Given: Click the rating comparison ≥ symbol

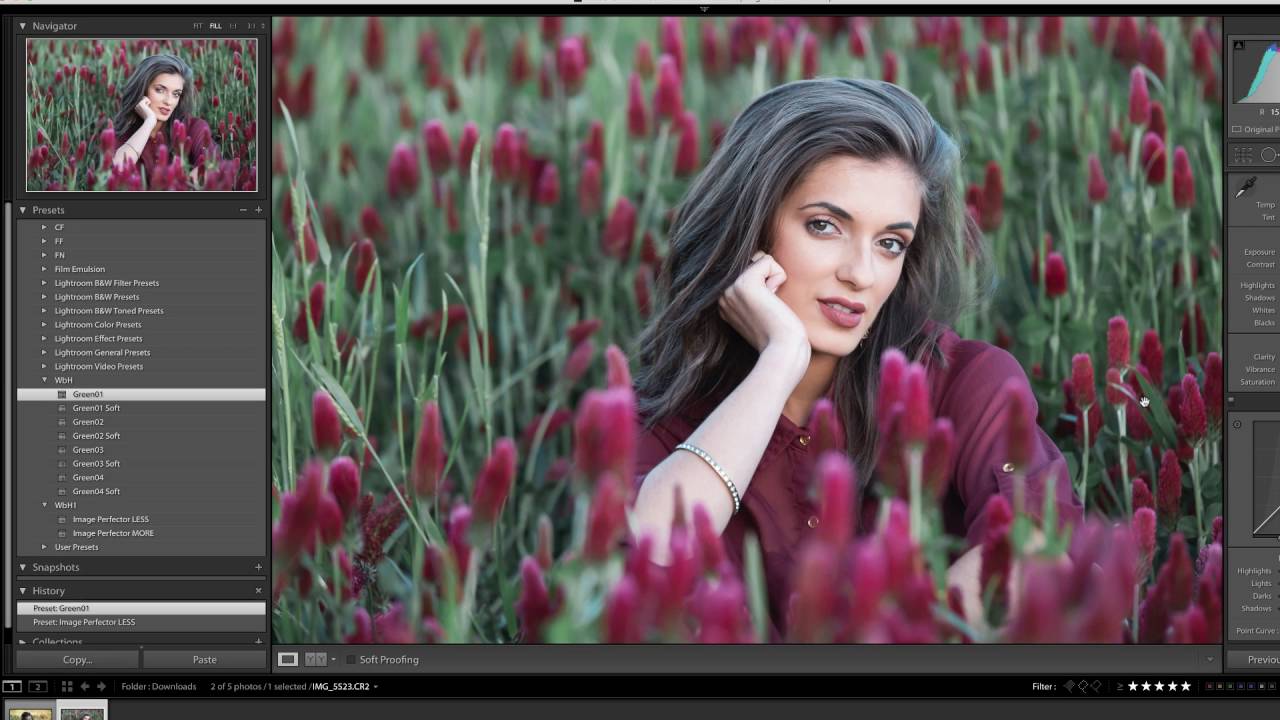Looking at the screenshot, I should (x=1120, y=687).
